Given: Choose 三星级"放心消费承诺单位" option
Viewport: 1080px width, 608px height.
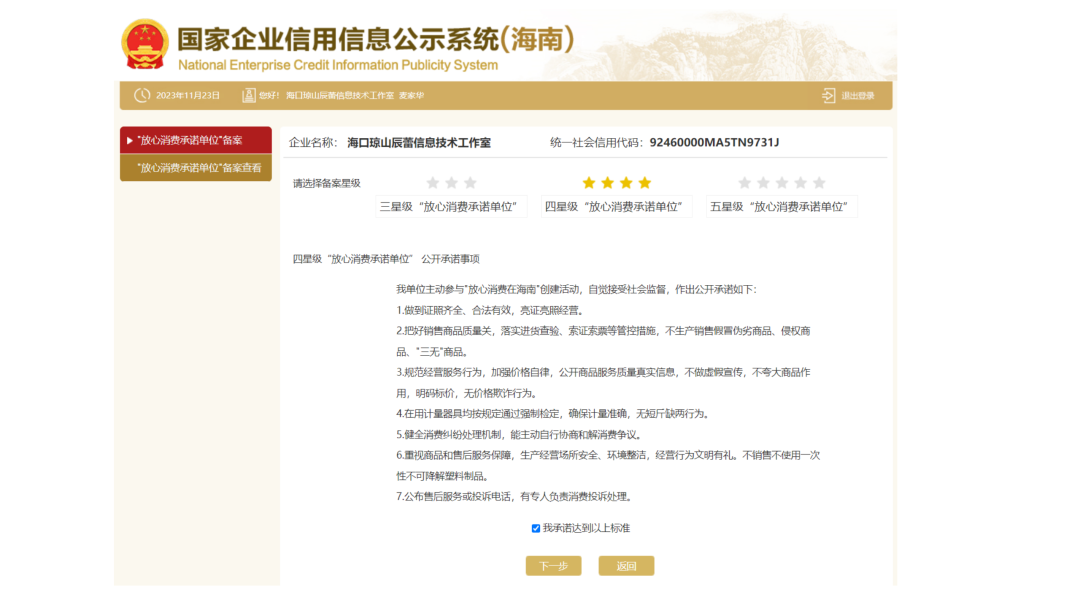Looking at the screenshot, I should (451, 207).
